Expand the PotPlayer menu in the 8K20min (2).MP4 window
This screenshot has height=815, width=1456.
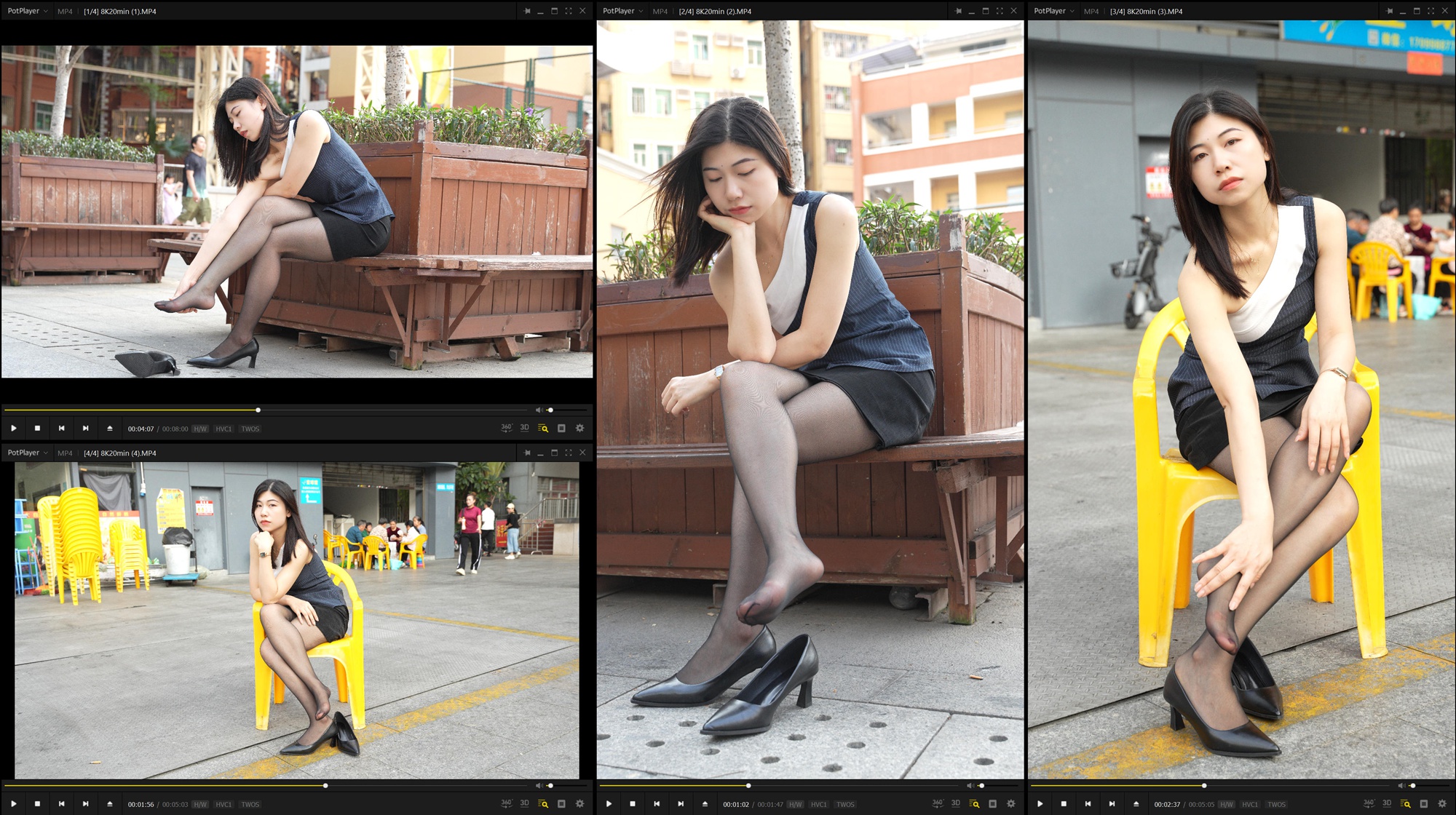click(622, 11)
